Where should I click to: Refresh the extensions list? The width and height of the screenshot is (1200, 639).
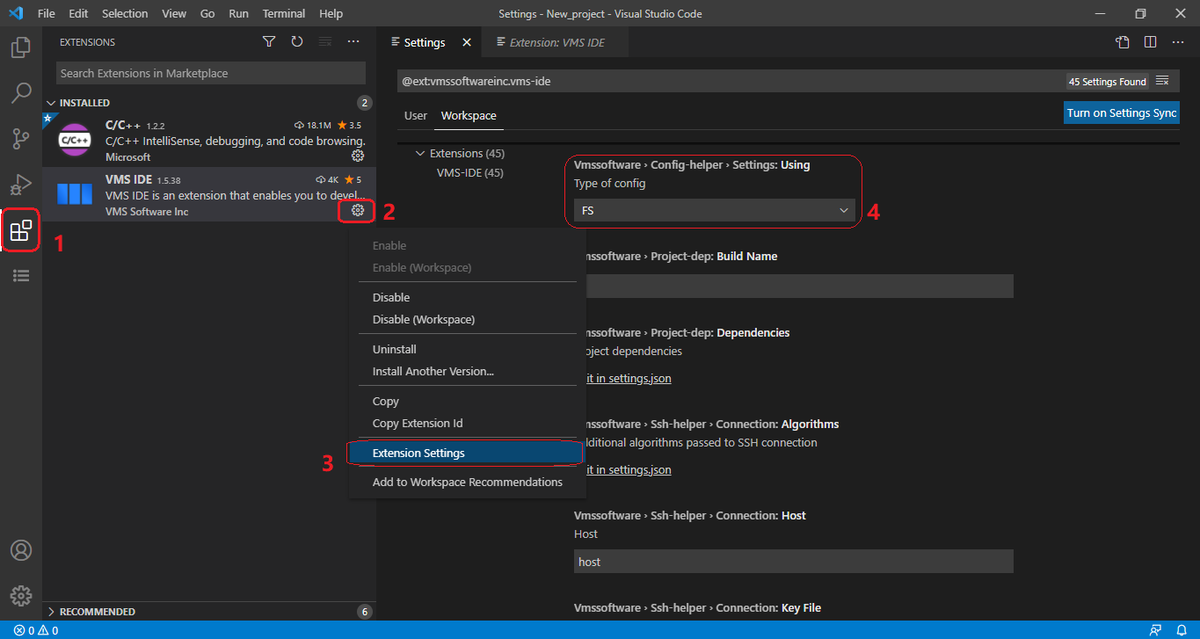(296, 41)
